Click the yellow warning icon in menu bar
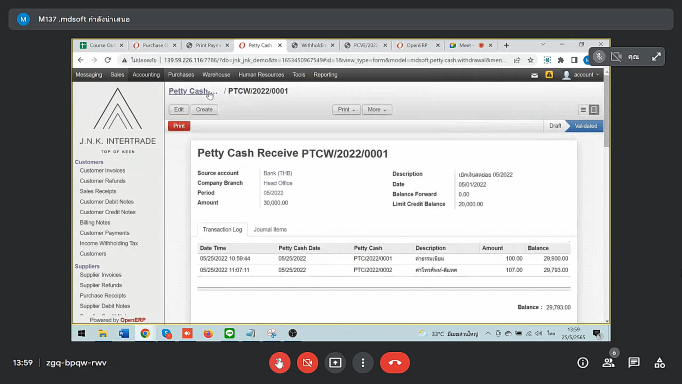The width and height of the screenshot is (682, 384). 549,75
